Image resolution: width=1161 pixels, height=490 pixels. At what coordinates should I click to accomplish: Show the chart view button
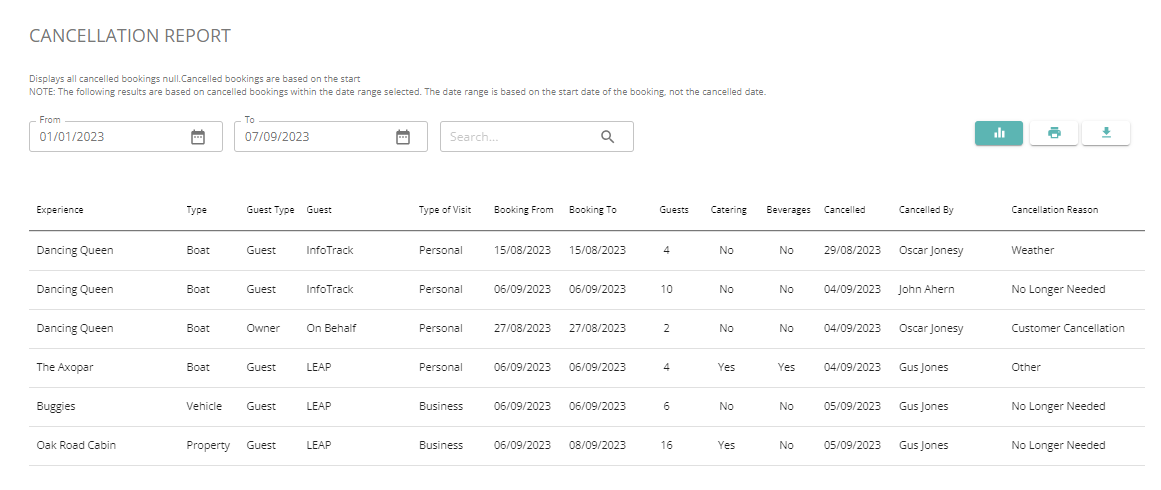point(999,133)
